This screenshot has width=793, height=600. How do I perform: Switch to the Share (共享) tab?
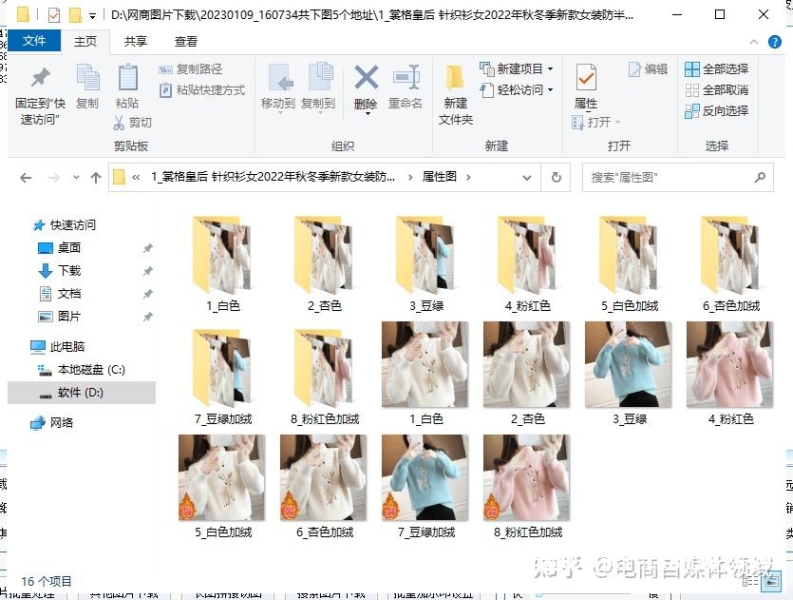point(136,41)
